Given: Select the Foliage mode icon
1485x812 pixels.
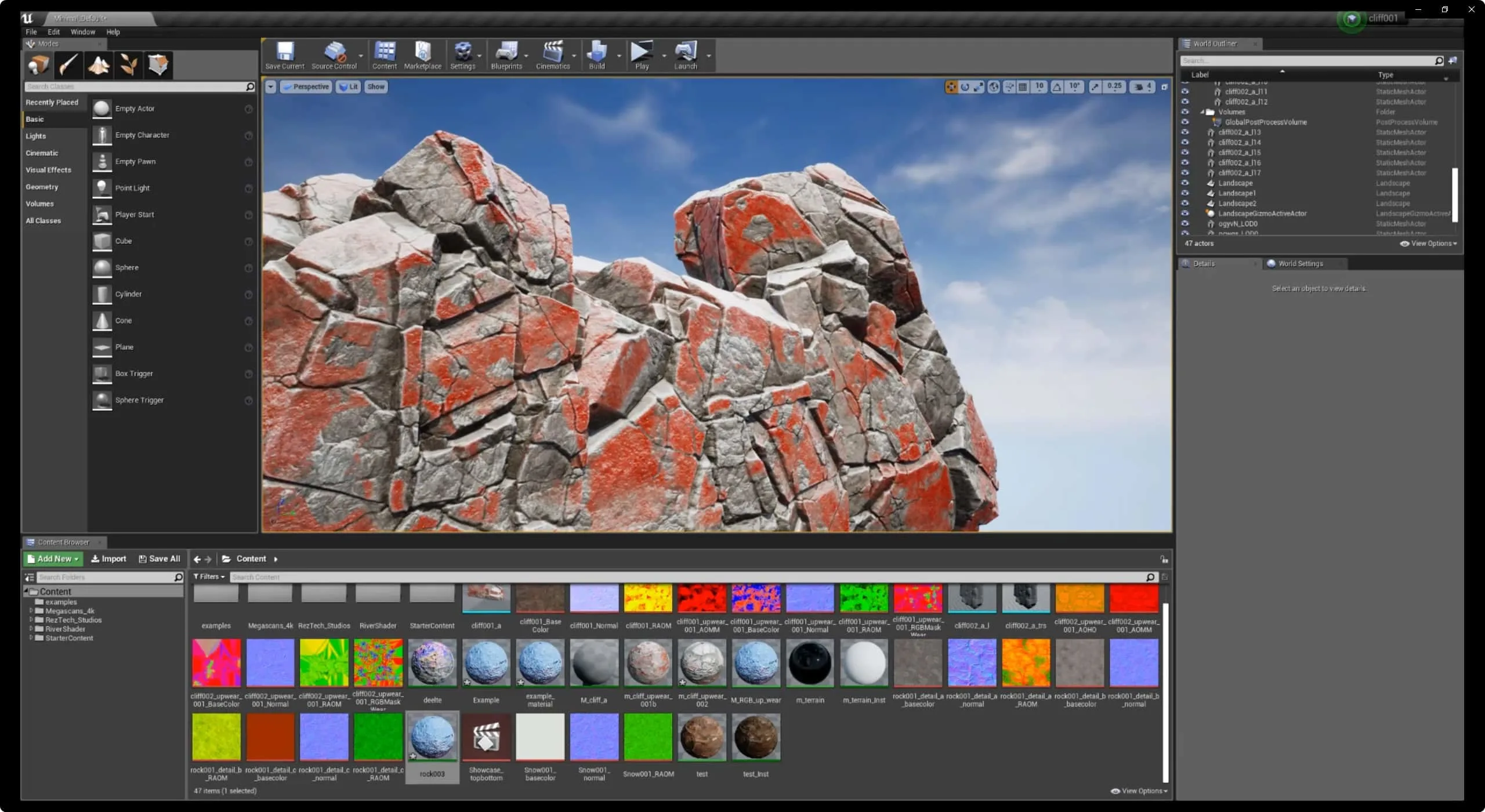Looking at the screenshot, I should coord(128,65).
